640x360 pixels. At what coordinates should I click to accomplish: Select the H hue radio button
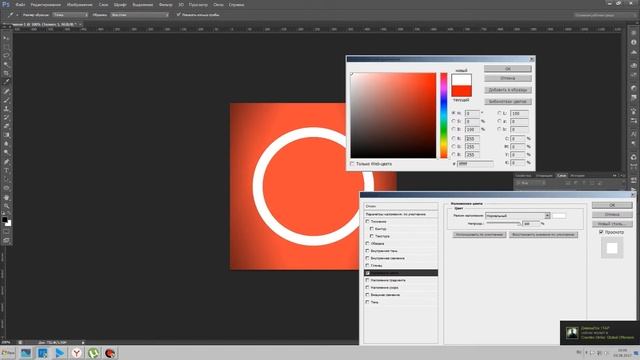453,113
